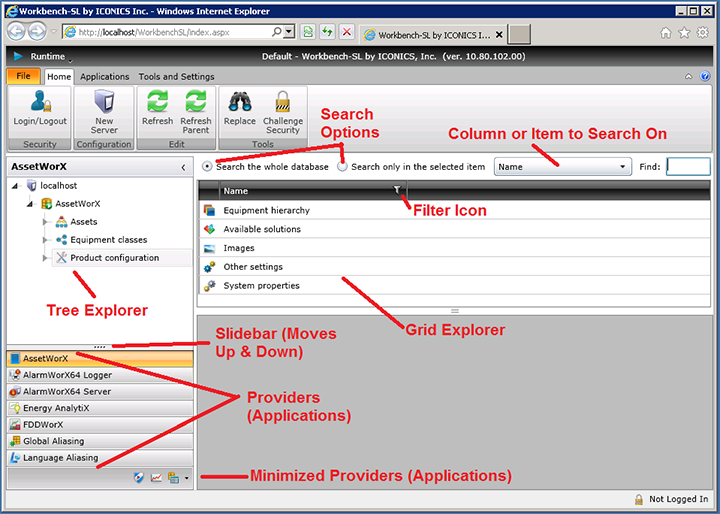Viewport: 720px width, 514px height.
Task: Open the File menu tab
Action: [24, 76]
